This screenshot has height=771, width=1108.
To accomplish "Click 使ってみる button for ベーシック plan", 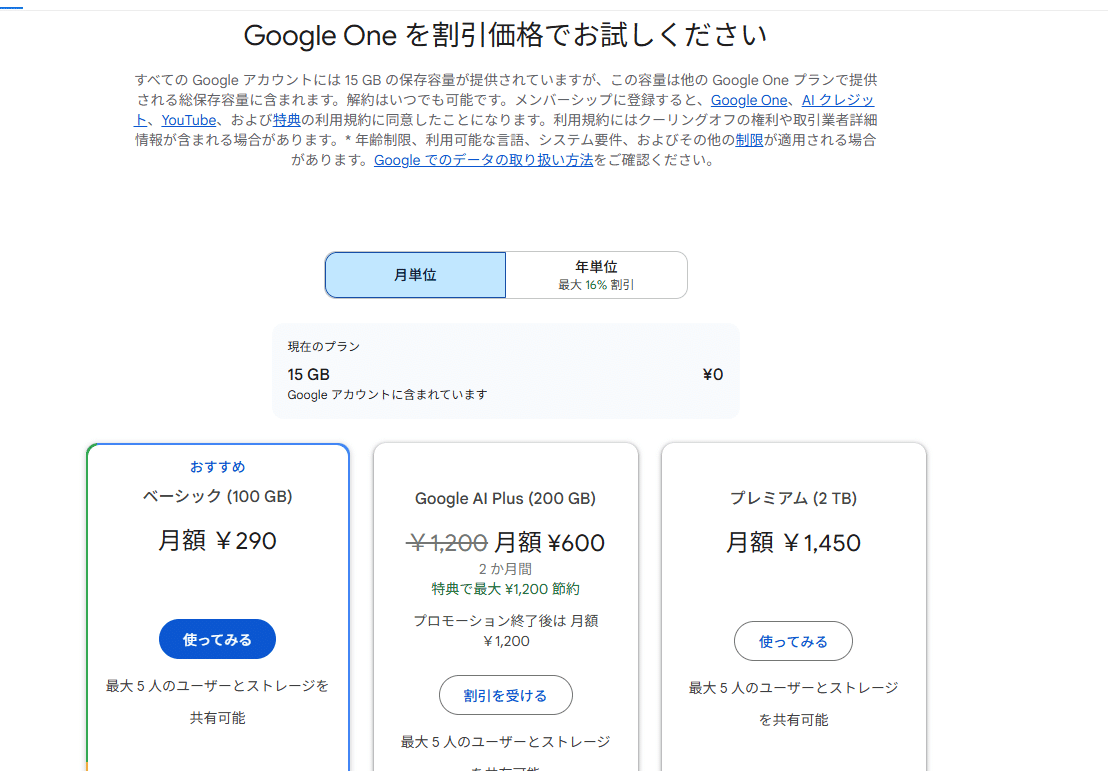I will tap(217, 640).
